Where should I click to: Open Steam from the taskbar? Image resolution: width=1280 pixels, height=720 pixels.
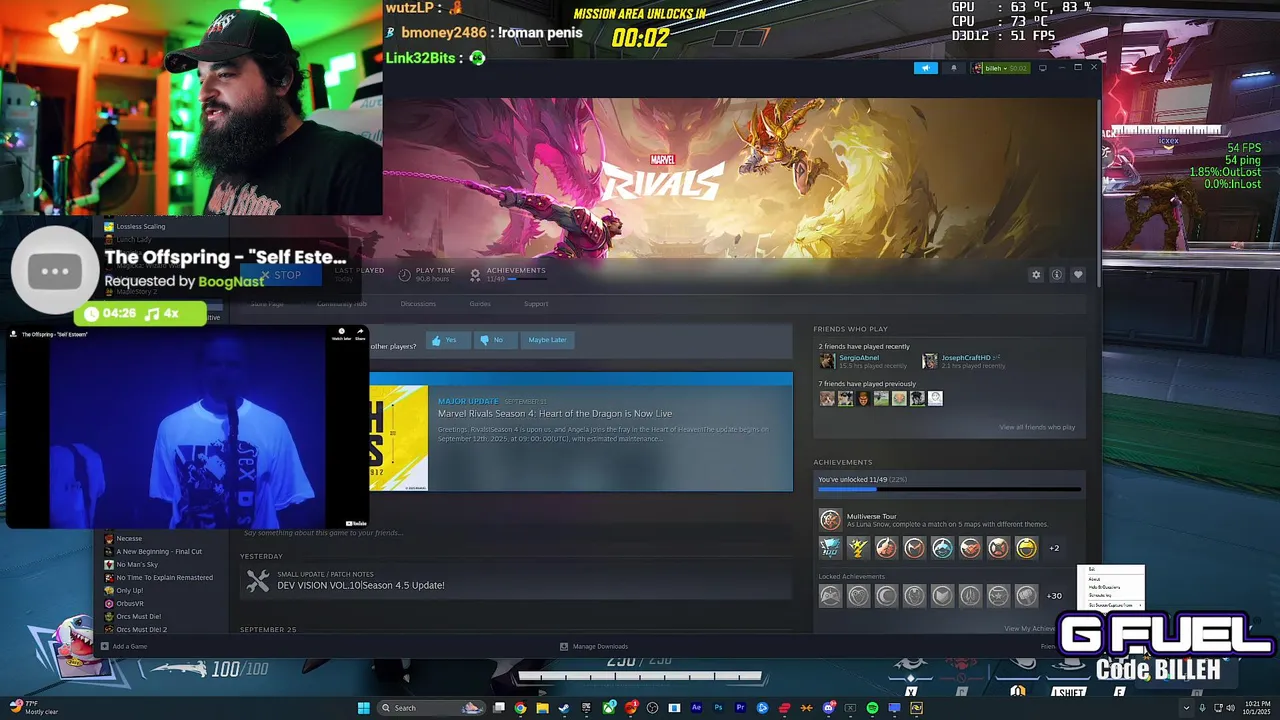pos(564,708)
